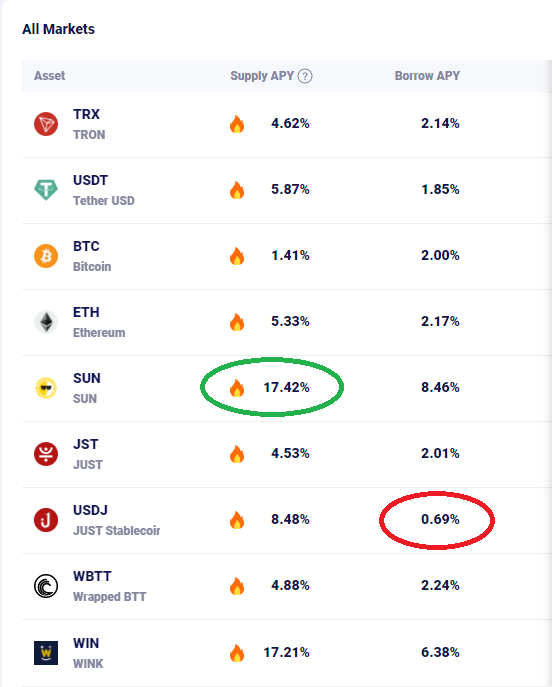Viewport: 552px width, 687px height.
Task: Click the SUN token sunglasses icon
Action: point(46,388)
